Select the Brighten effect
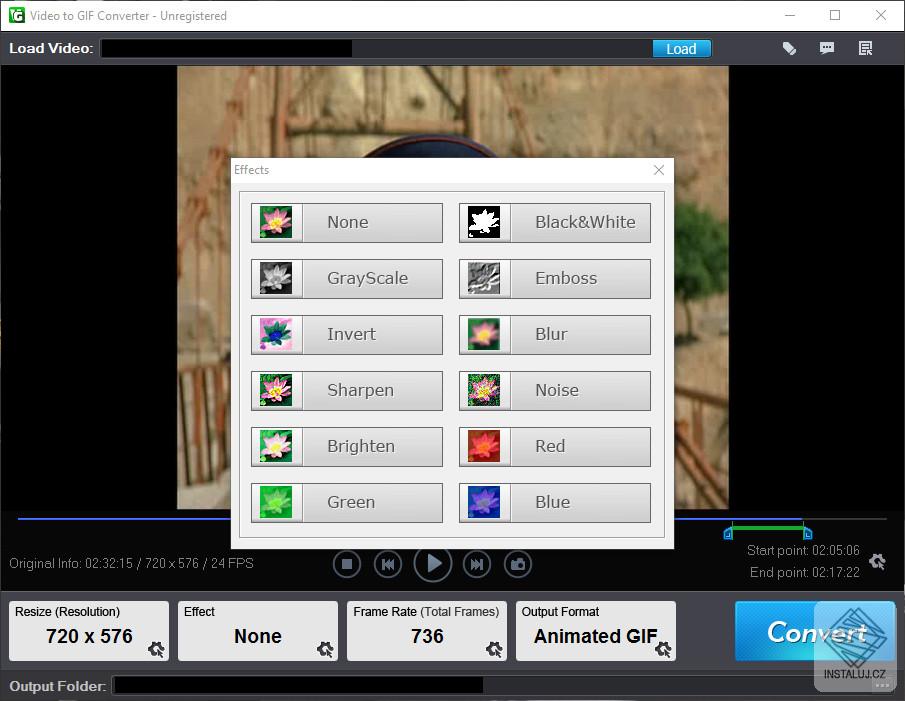The image size is (905, 701). (347, 446)
